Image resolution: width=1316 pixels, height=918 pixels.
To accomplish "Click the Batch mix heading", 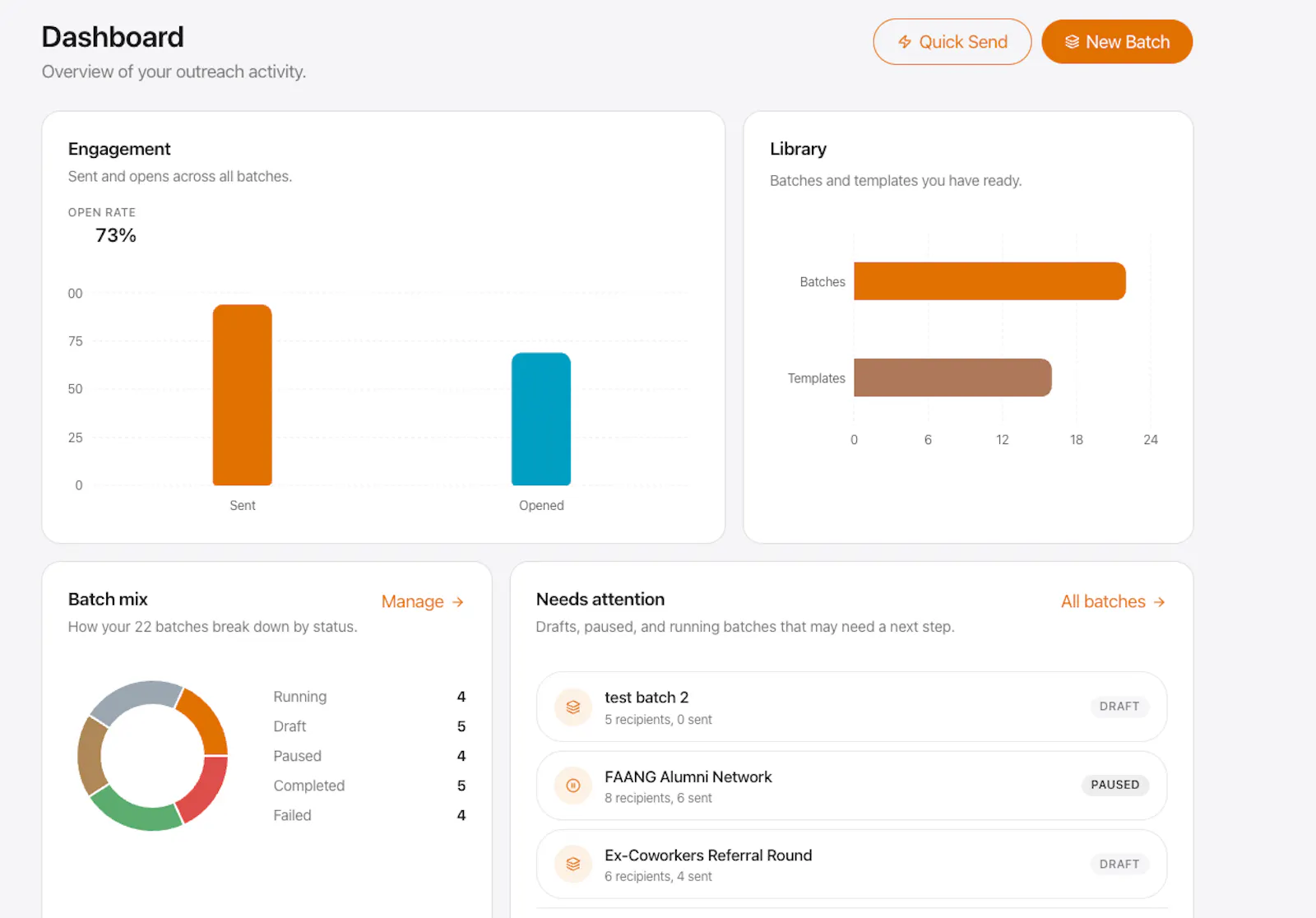I will [108, 600].
